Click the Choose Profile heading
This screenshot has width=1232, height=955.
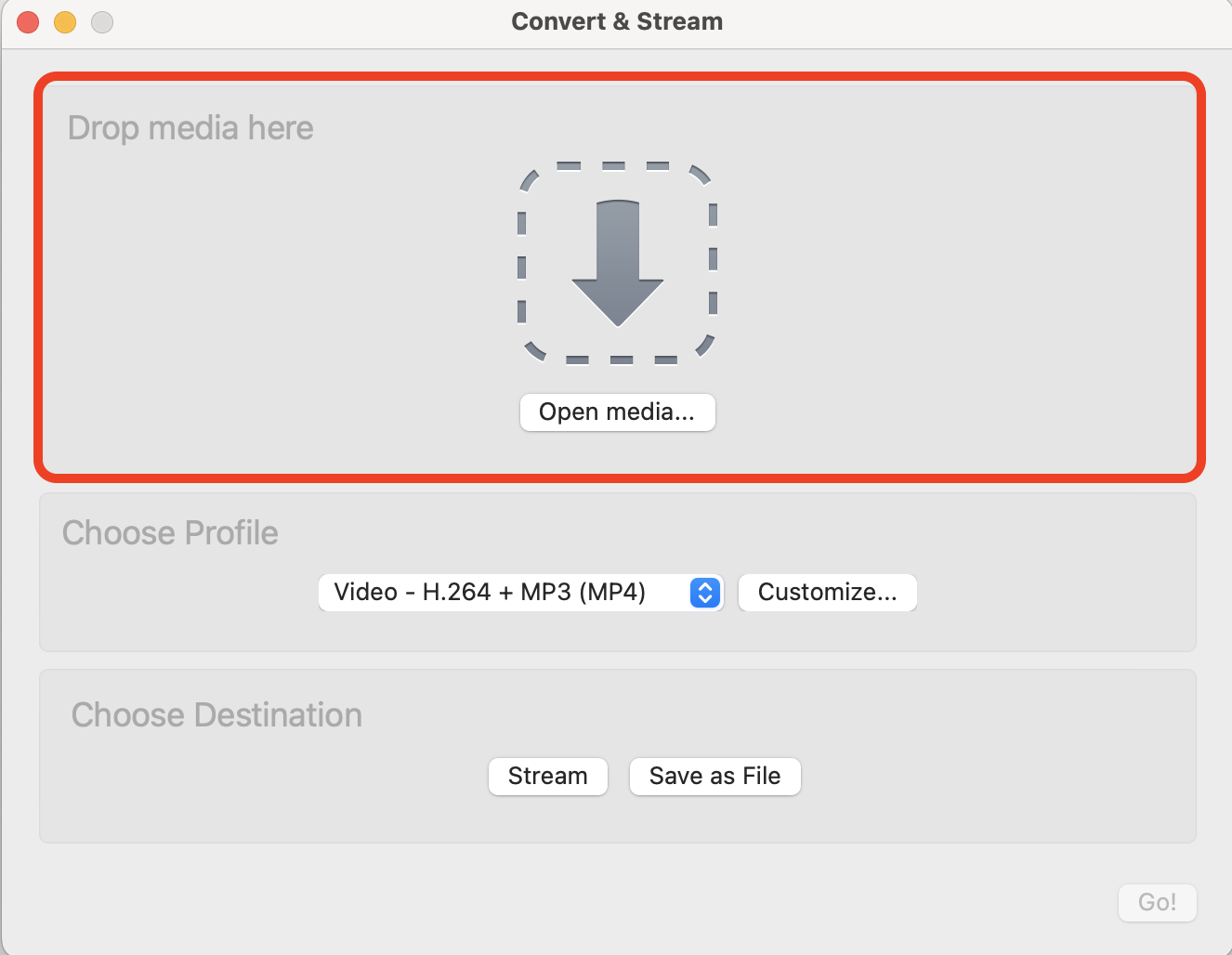click(170, 532)
